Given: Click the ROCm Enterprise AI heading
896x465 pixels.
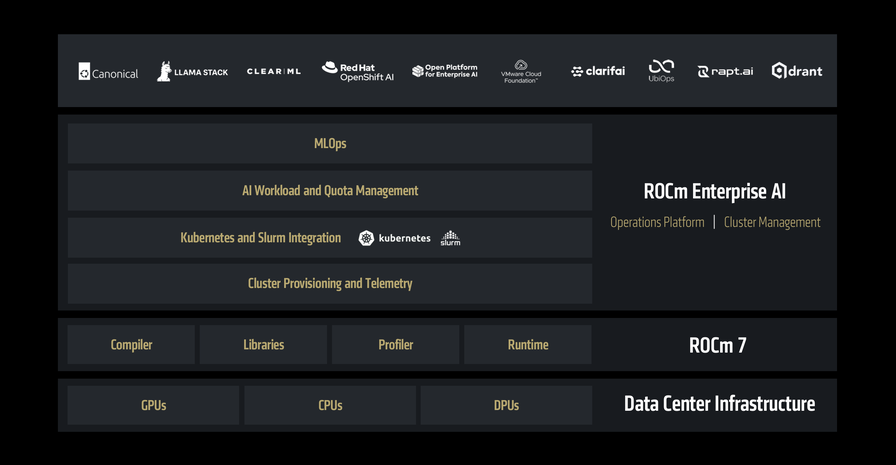Looking at the screenshot, I should coord(714,191).
